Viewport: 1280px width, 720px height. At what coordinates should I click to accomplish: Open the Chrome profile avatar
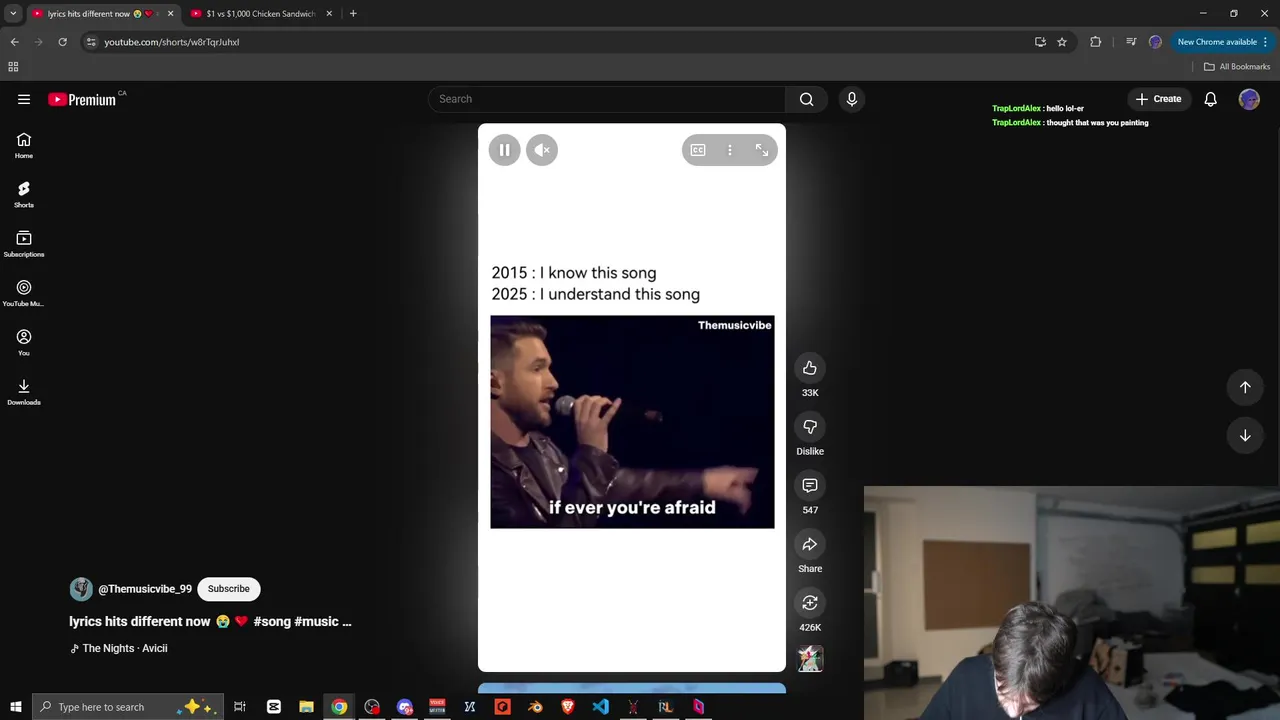coord(1155,42)
